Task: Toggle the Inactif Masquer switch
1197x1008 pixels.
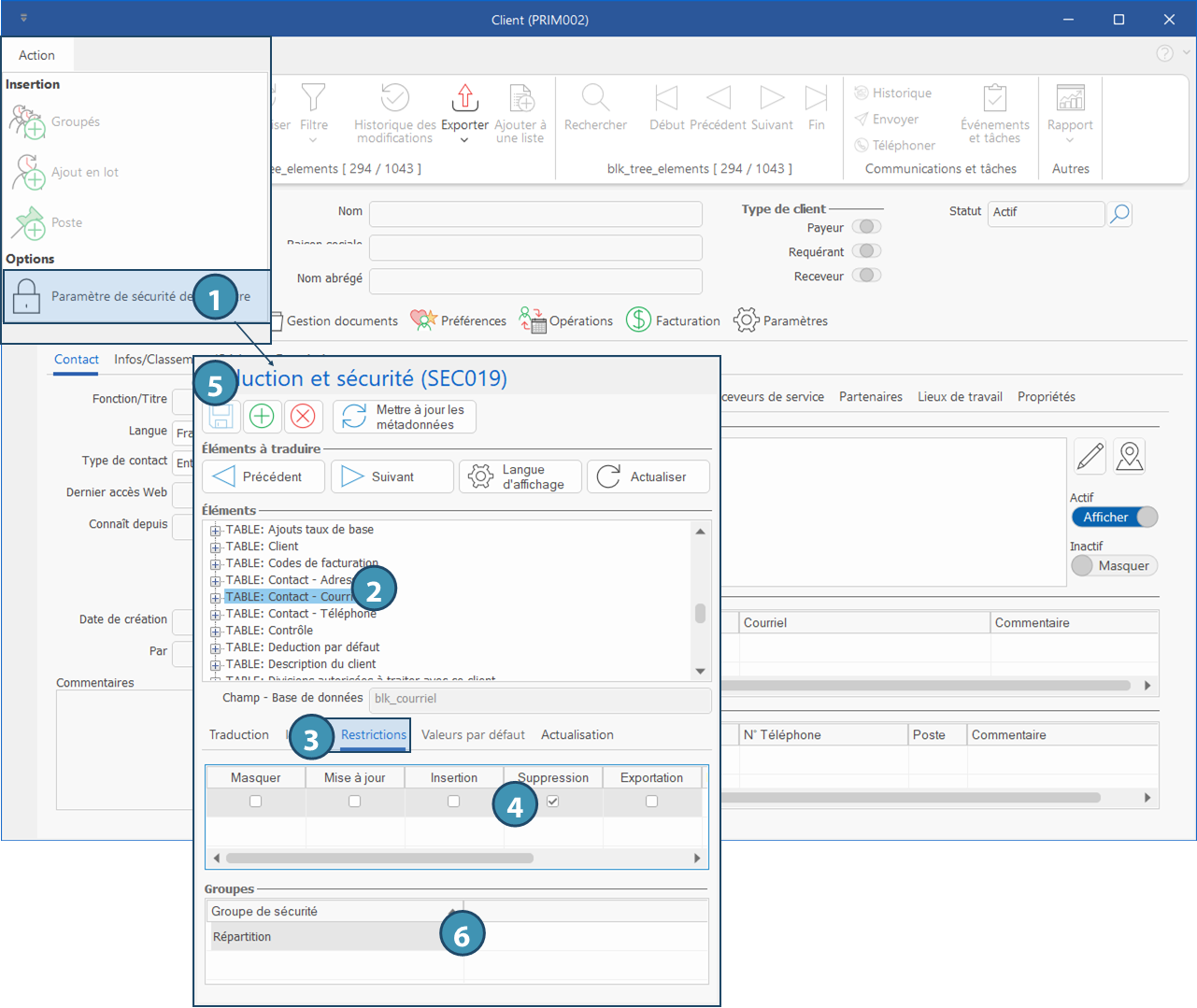Action: point(1113,566)
